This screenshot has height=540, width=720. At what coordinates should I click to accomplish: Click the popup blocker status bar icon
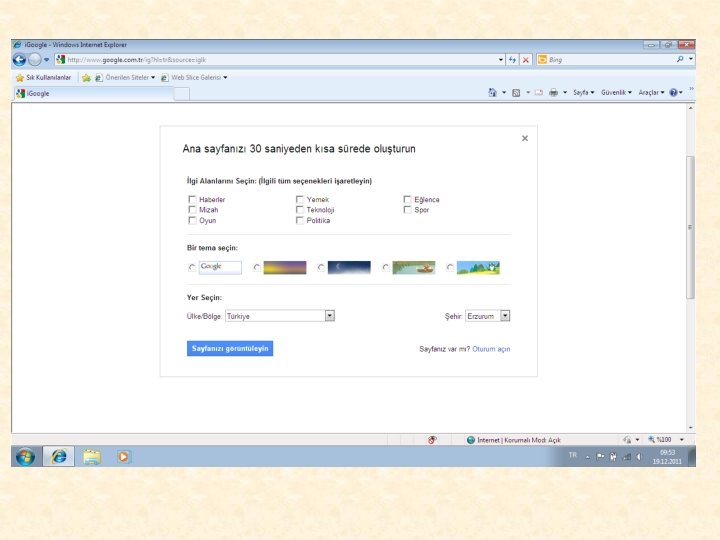pos(432,440)
